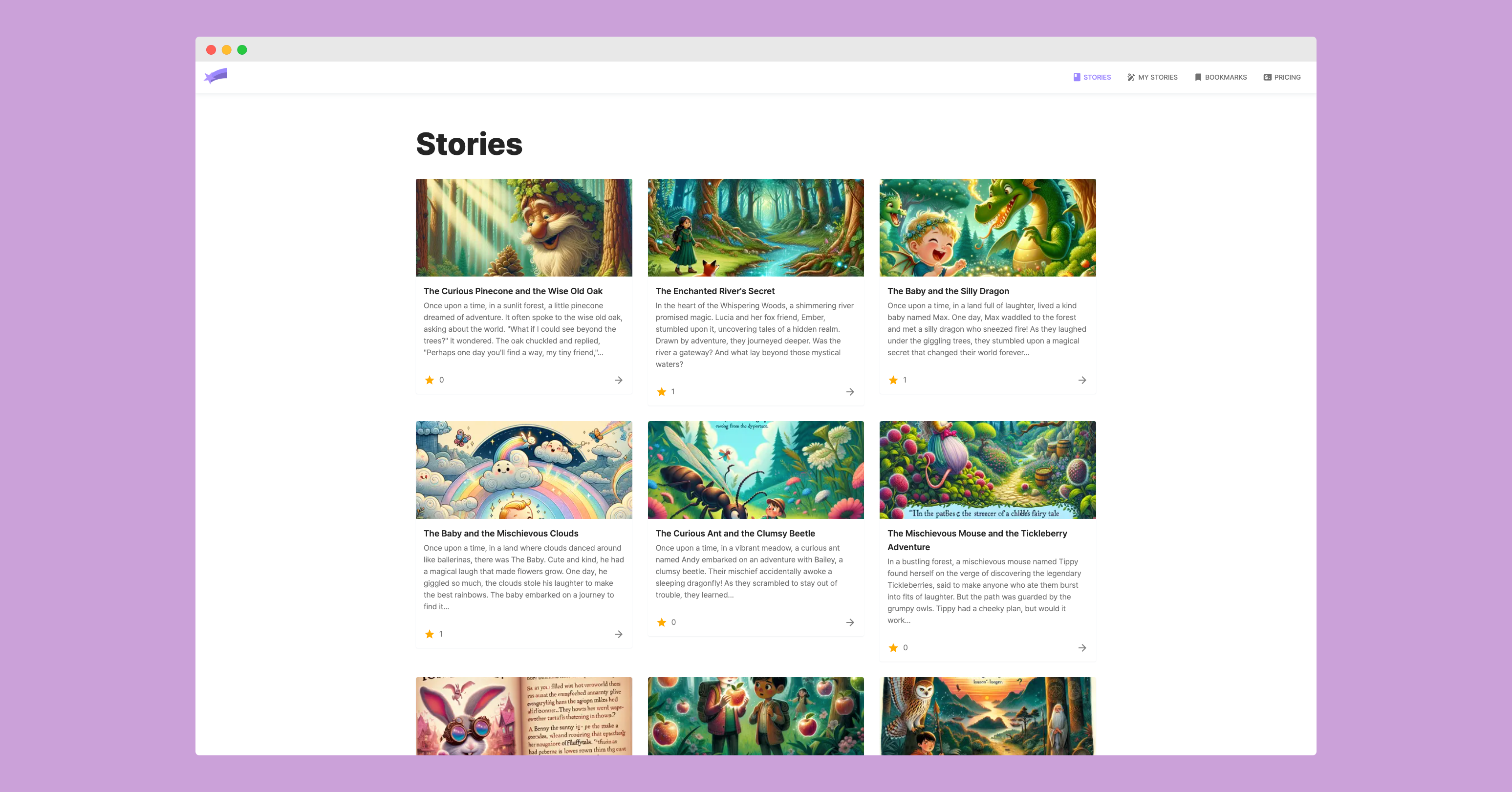Click the title The Enchanted River's Secret
The image size is (1512, 792).
[x=715, y=291]
